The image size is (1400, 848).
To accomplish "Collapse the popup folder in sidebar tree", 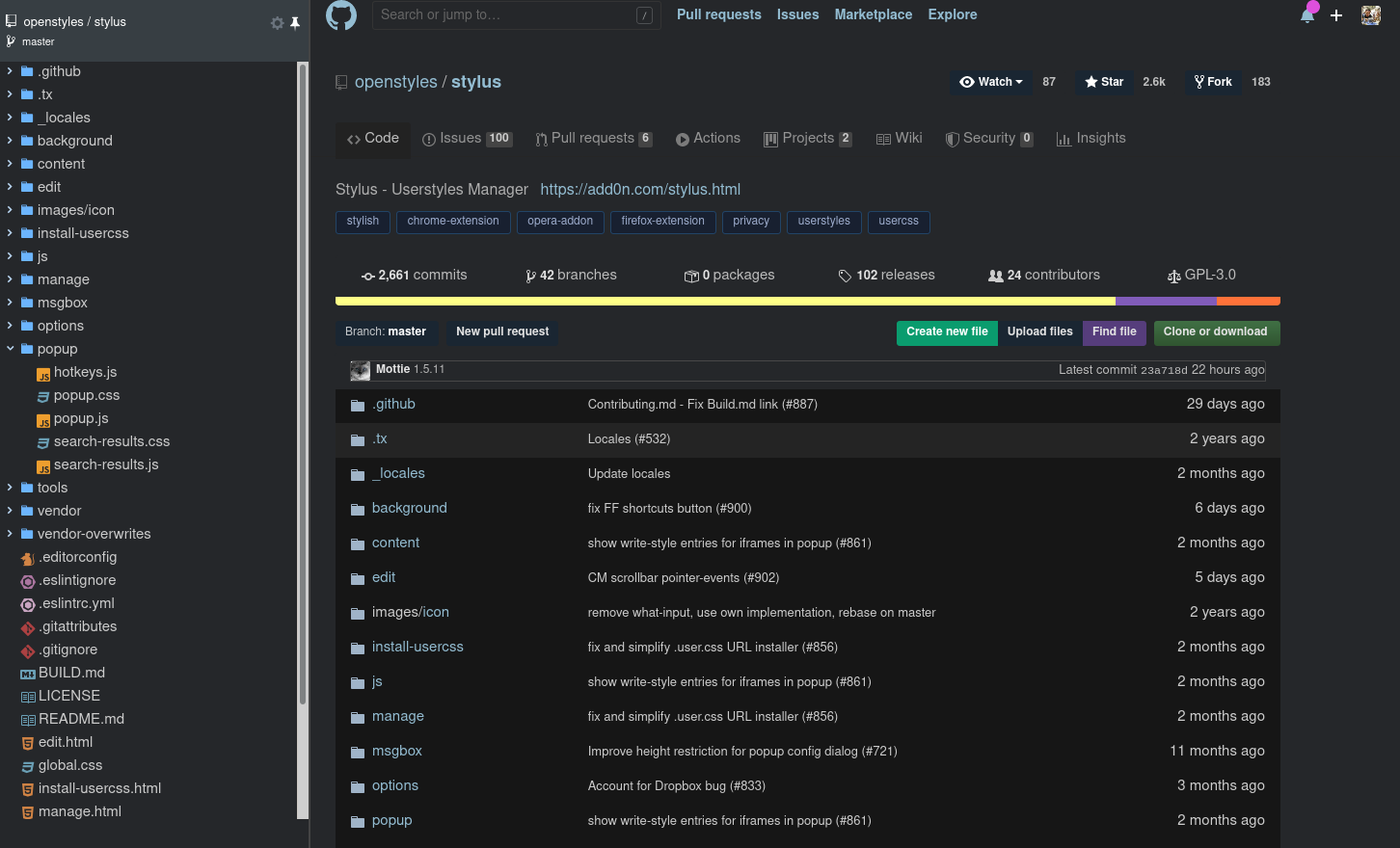I will (10, 349).
